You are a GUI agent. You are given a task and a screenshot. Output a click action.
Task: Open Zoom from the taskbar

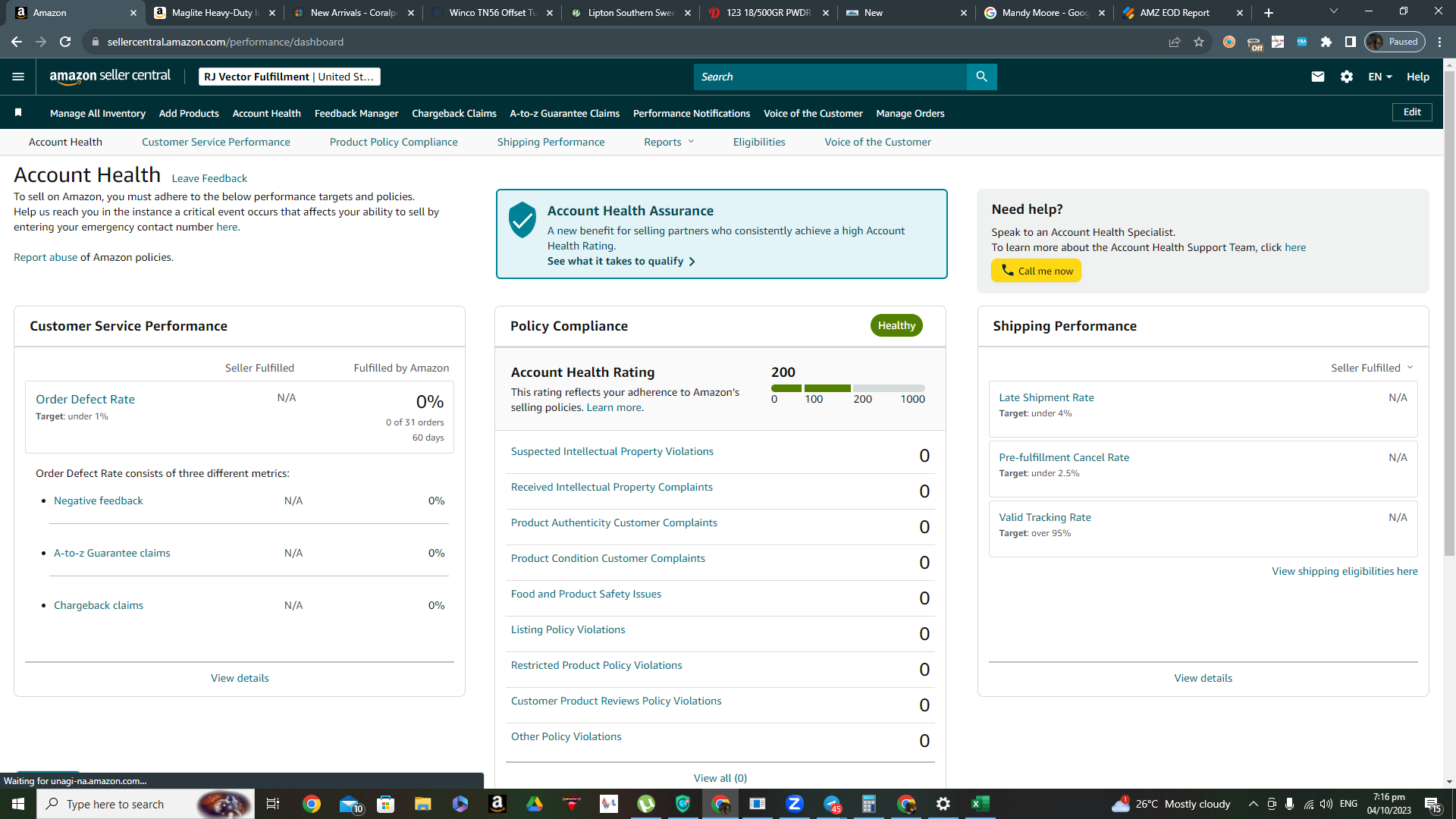pos(795,804)
